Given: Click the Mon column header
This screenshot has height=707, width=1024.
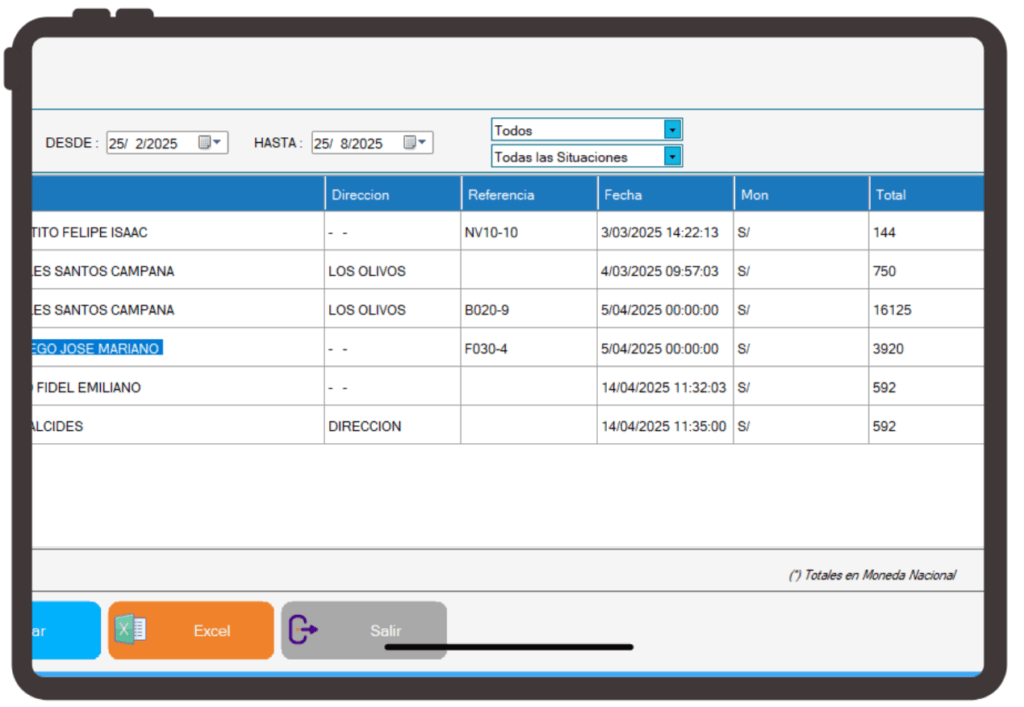Looking at the screenshot, I should pos(800,195).
